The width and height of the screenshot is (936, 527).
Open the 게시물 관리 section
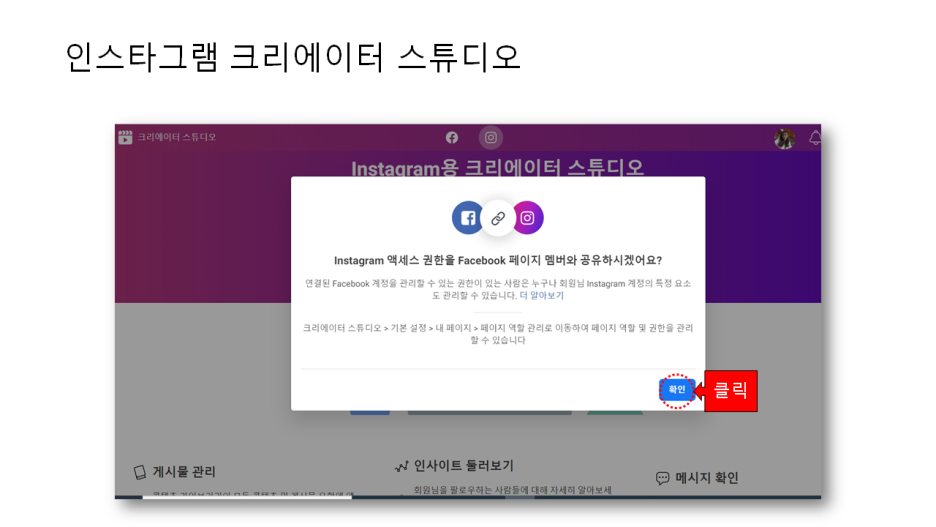tap(184, 471)
